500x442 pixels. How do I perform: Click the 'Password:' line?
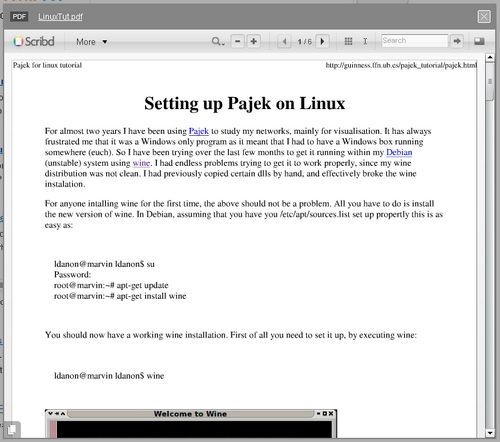(x=72, y=275)
